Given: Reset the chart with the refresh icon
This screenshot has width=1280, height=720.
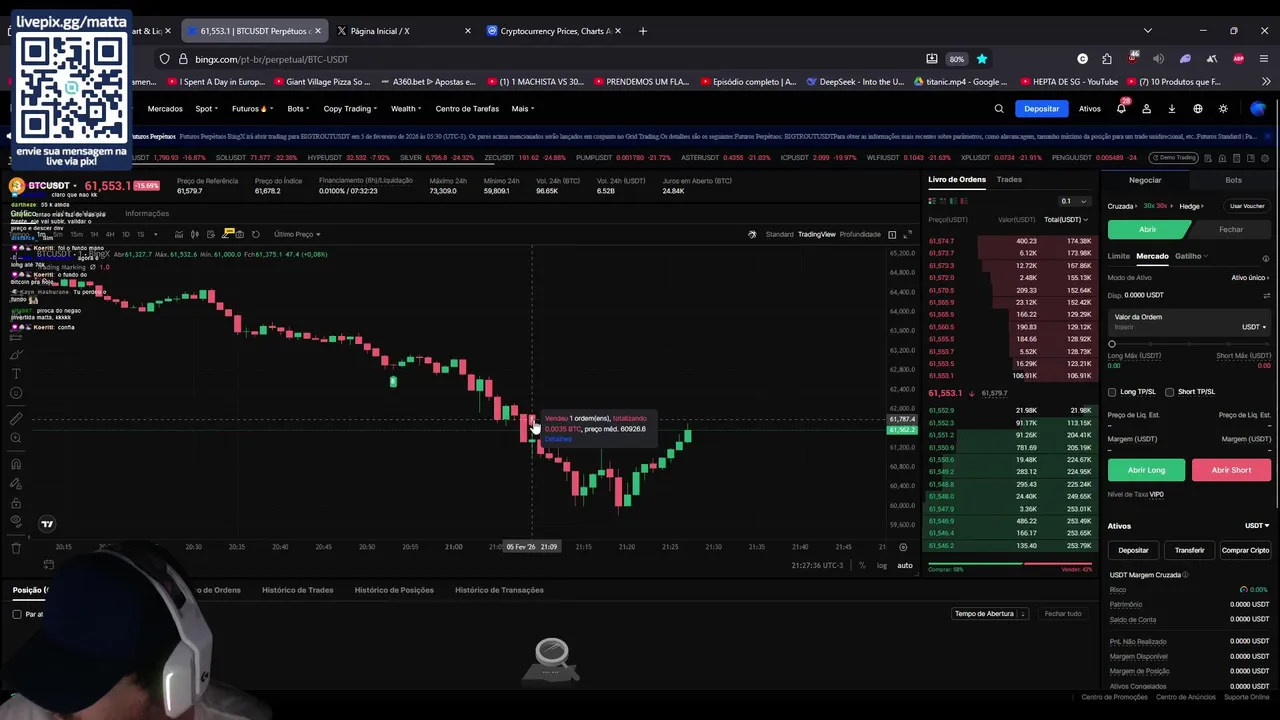Looking at the screenshot, I should pyautogui.click(x=256, y=234).
